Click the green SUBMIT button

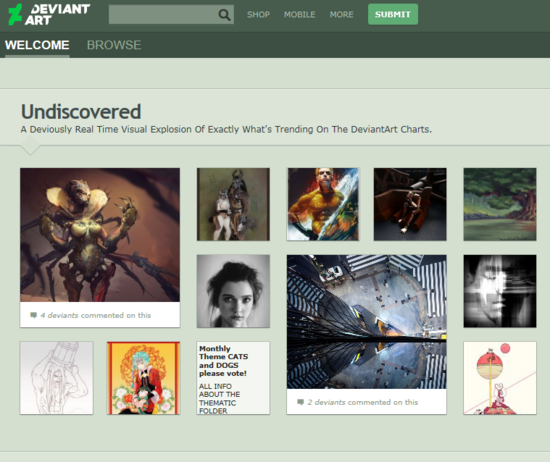tap(393, 14)
